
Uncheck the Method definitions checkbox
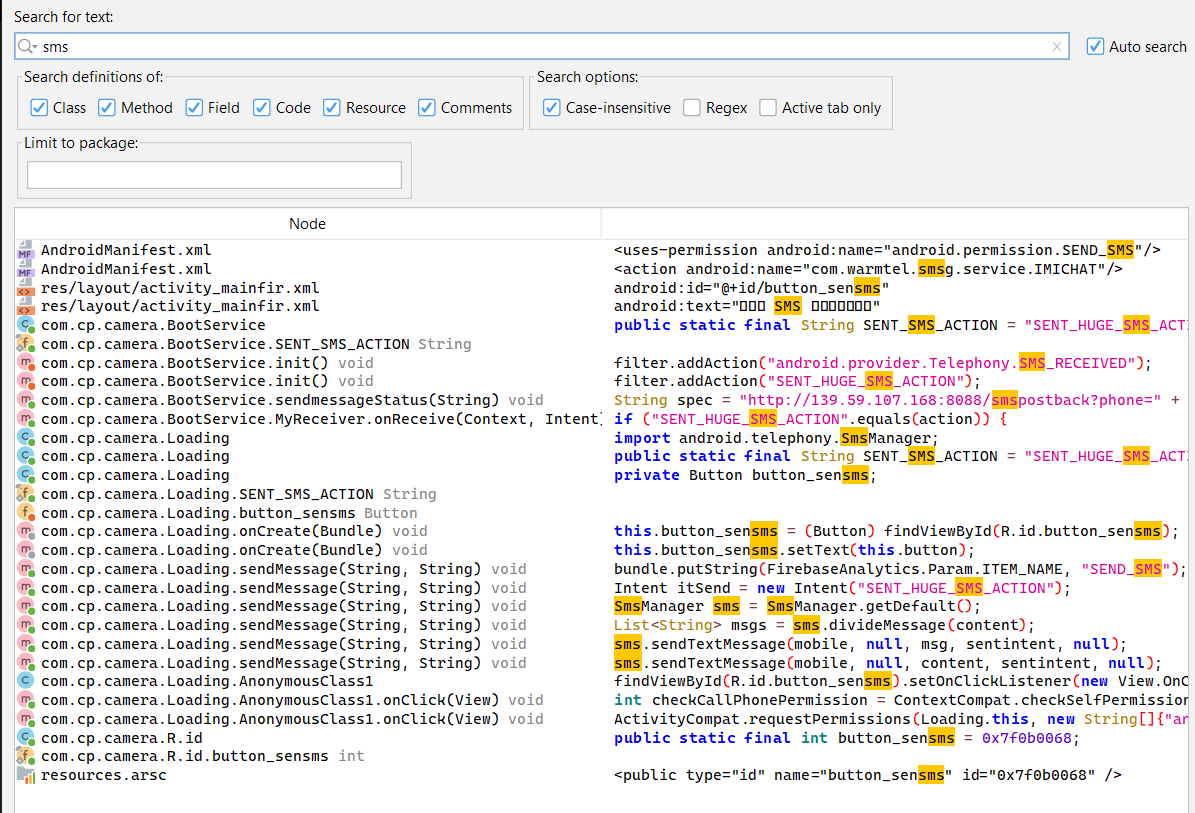point(107,107)
